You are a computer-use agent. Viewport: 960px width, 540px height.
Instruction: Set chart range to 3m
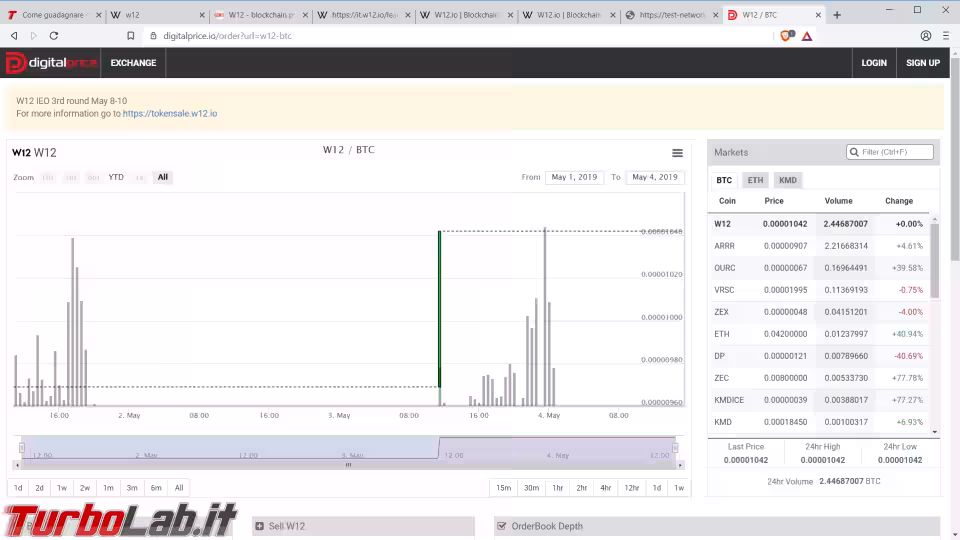coord(132,488)
